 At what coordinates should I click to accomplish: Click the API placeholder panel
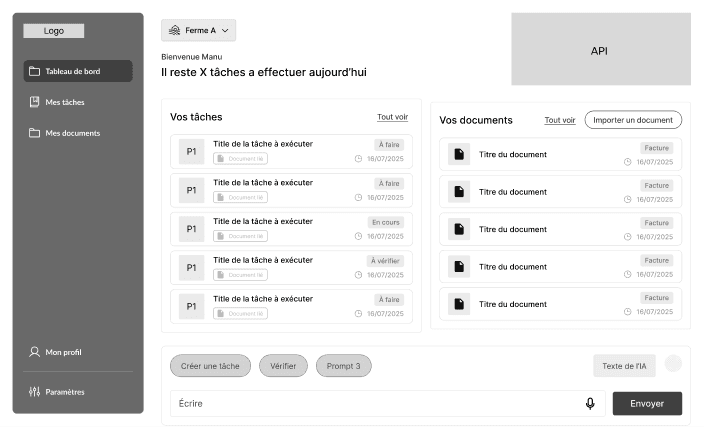(601, 49)
